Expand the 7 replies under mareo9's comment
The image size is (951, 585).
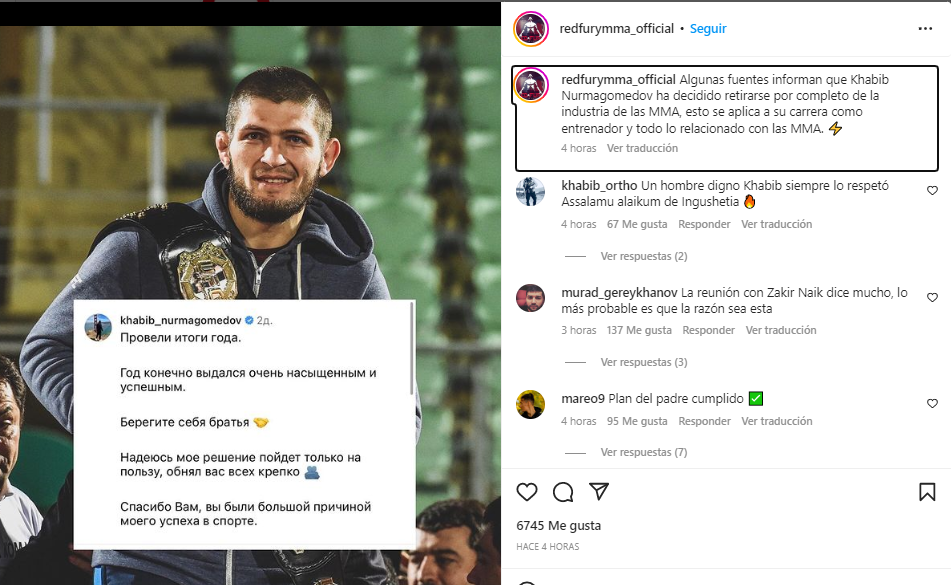pos(643,453)
